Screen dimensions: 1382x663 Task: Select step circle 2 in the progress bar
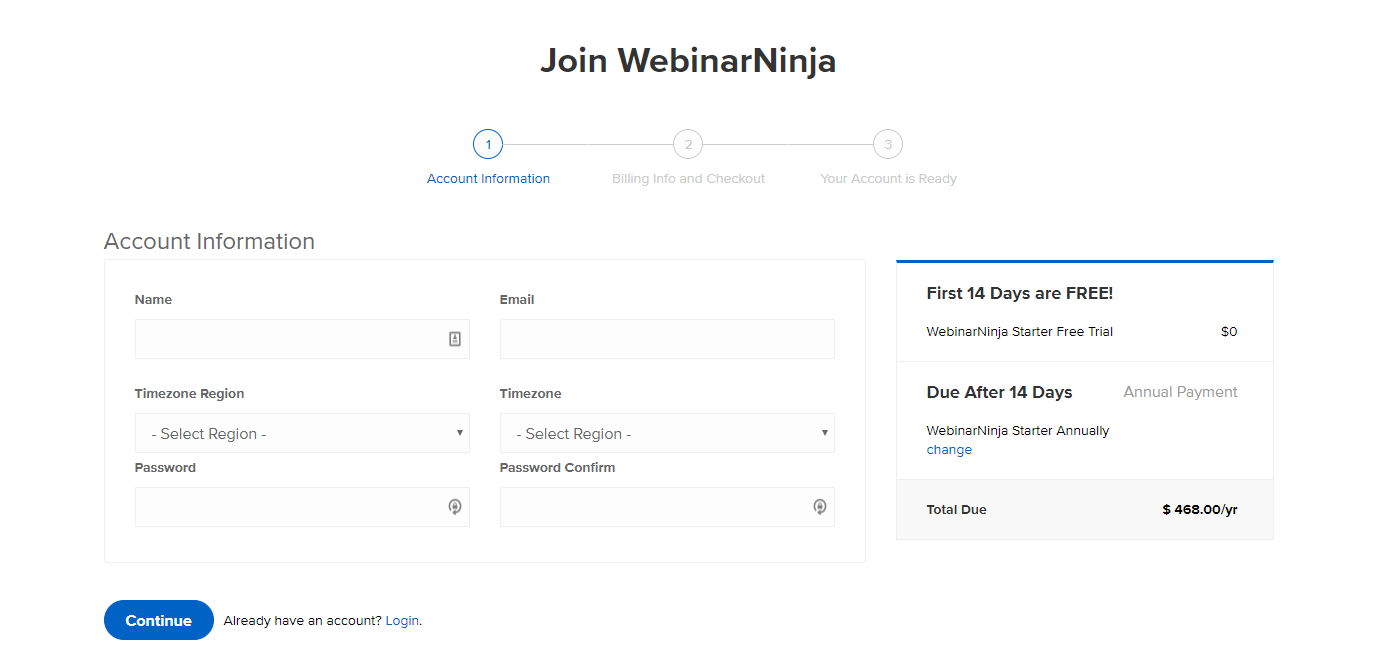point(688,144)
